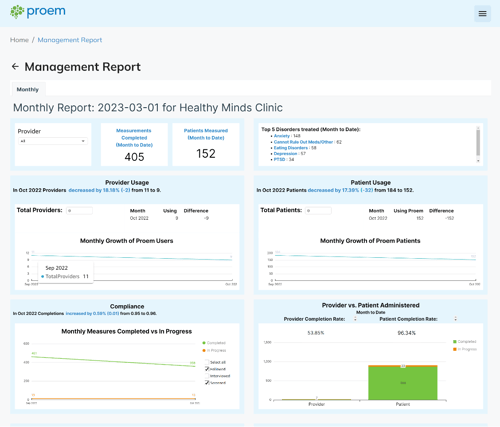Click the Monthly Growth of Proem Users title
The width and height of the screenshot is (500, 427).
point(126,241)
